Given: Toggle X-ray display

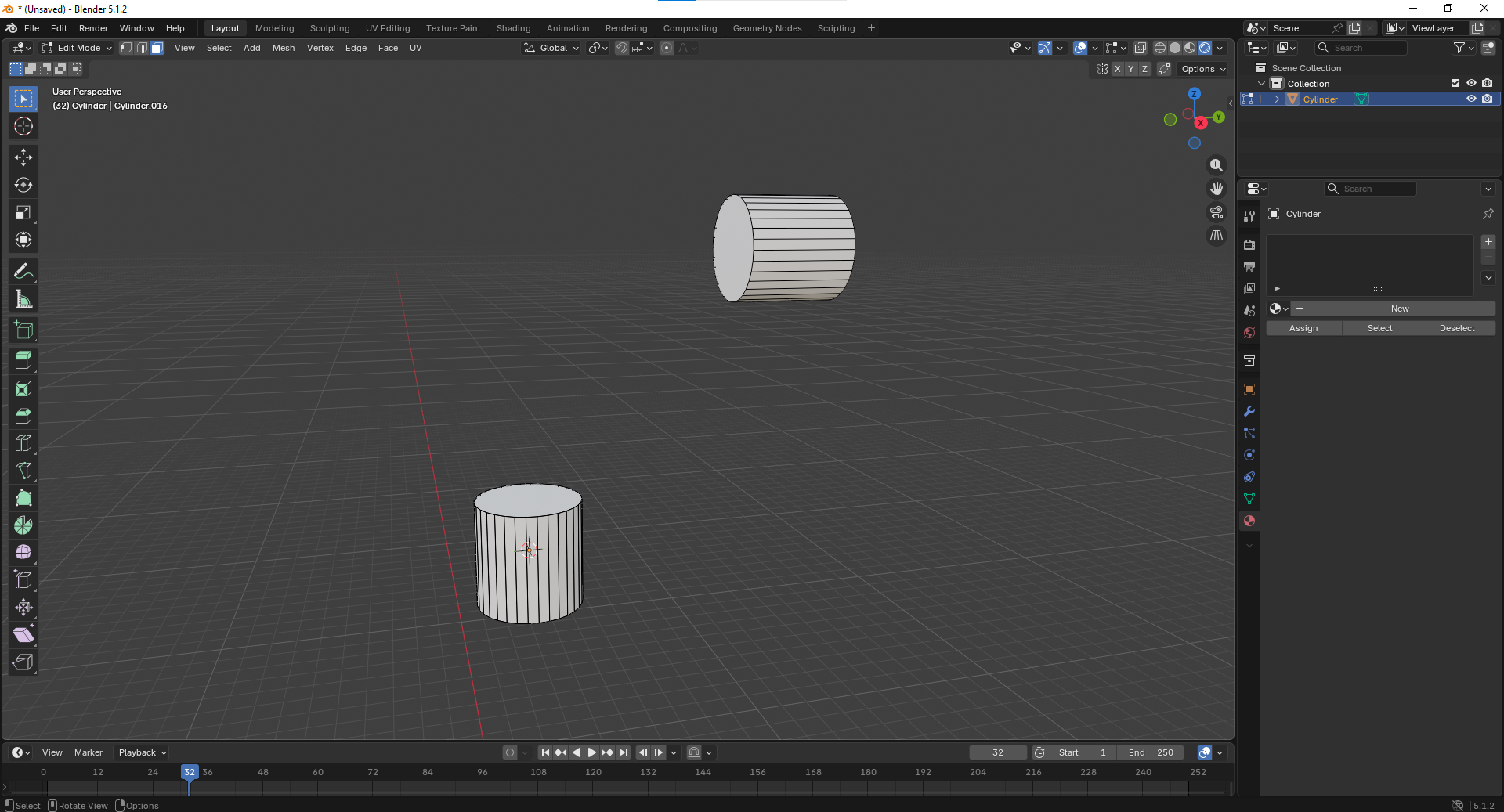Looking at the screenshot, I should click(1141, 48).
